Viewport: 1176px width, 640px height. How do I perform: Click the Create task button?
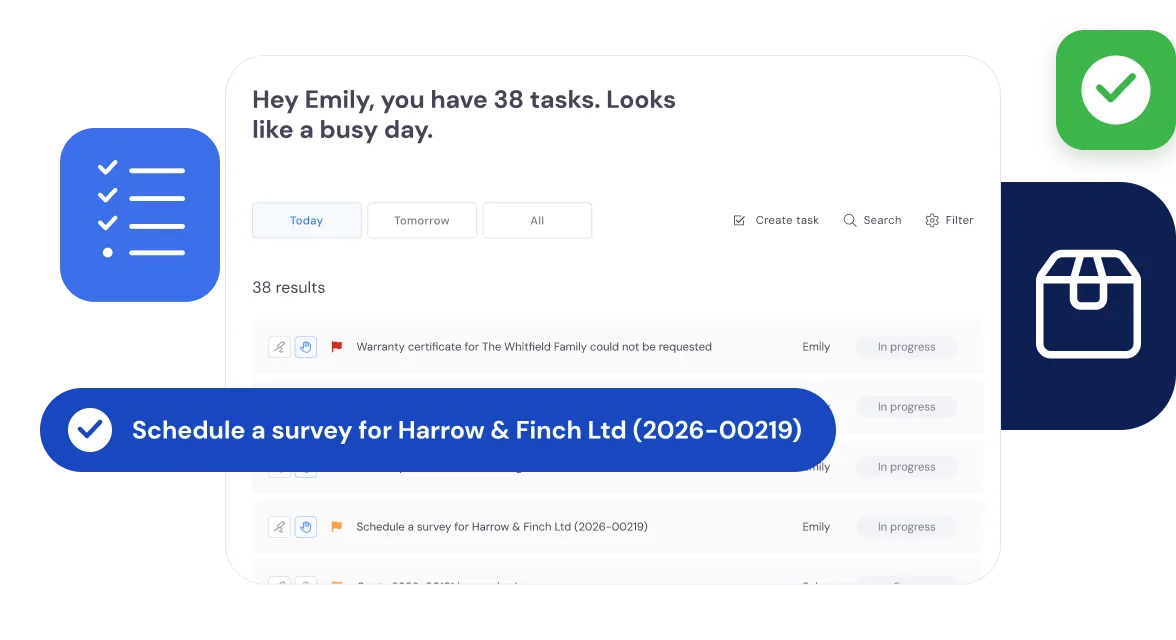tap(776, 220)
